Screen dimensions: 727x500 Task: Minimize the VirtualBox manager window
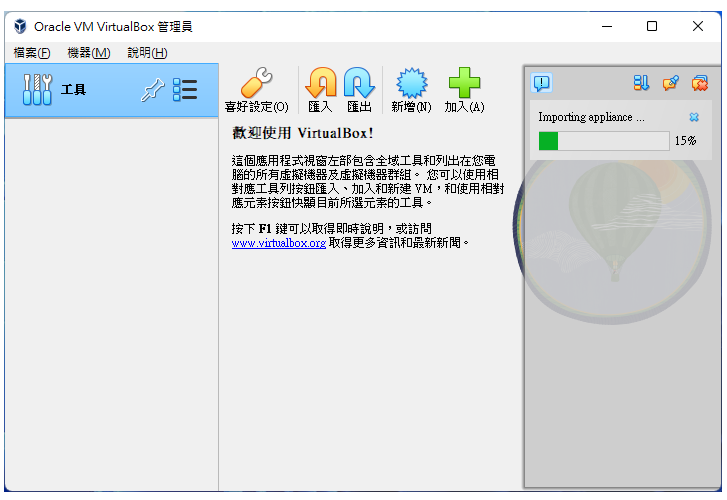coord(607,26)
